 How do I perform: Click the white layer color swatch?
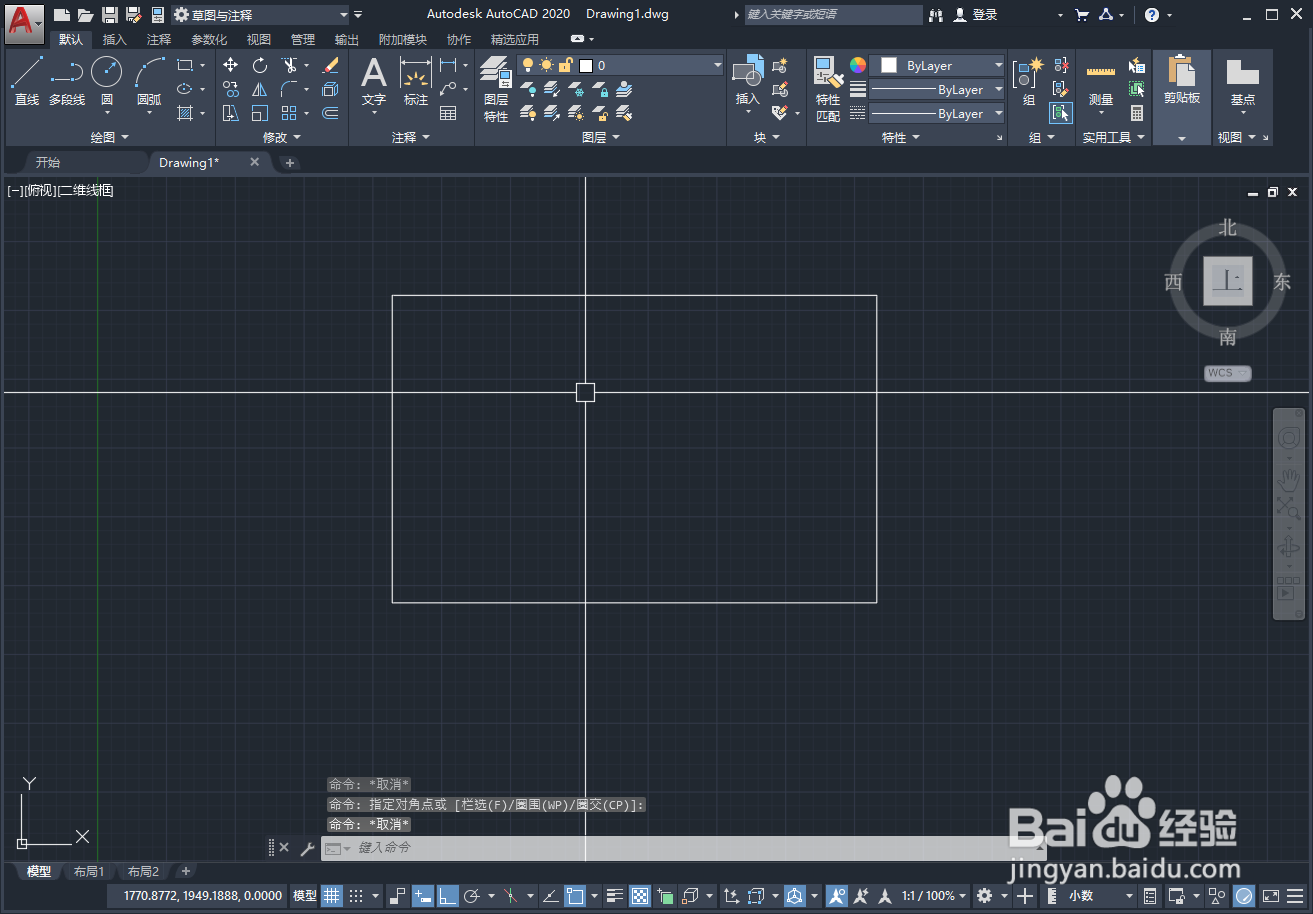[586, 65]
